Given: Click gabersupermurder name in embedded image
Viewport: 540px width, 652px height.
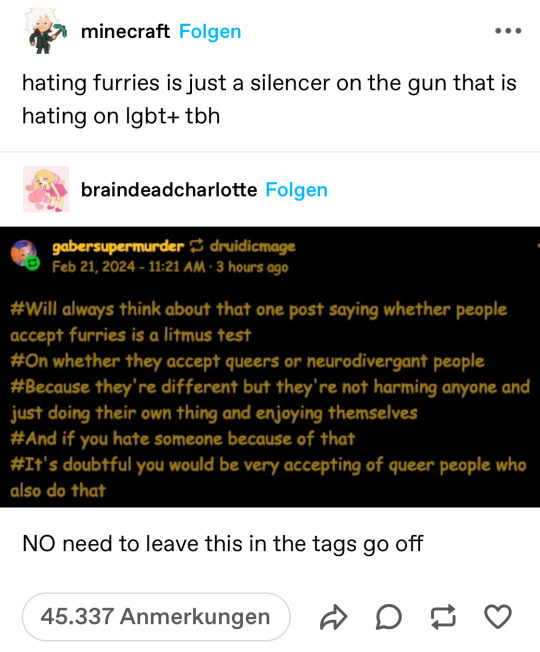Looking at the screenshot, I should point(118,247).
